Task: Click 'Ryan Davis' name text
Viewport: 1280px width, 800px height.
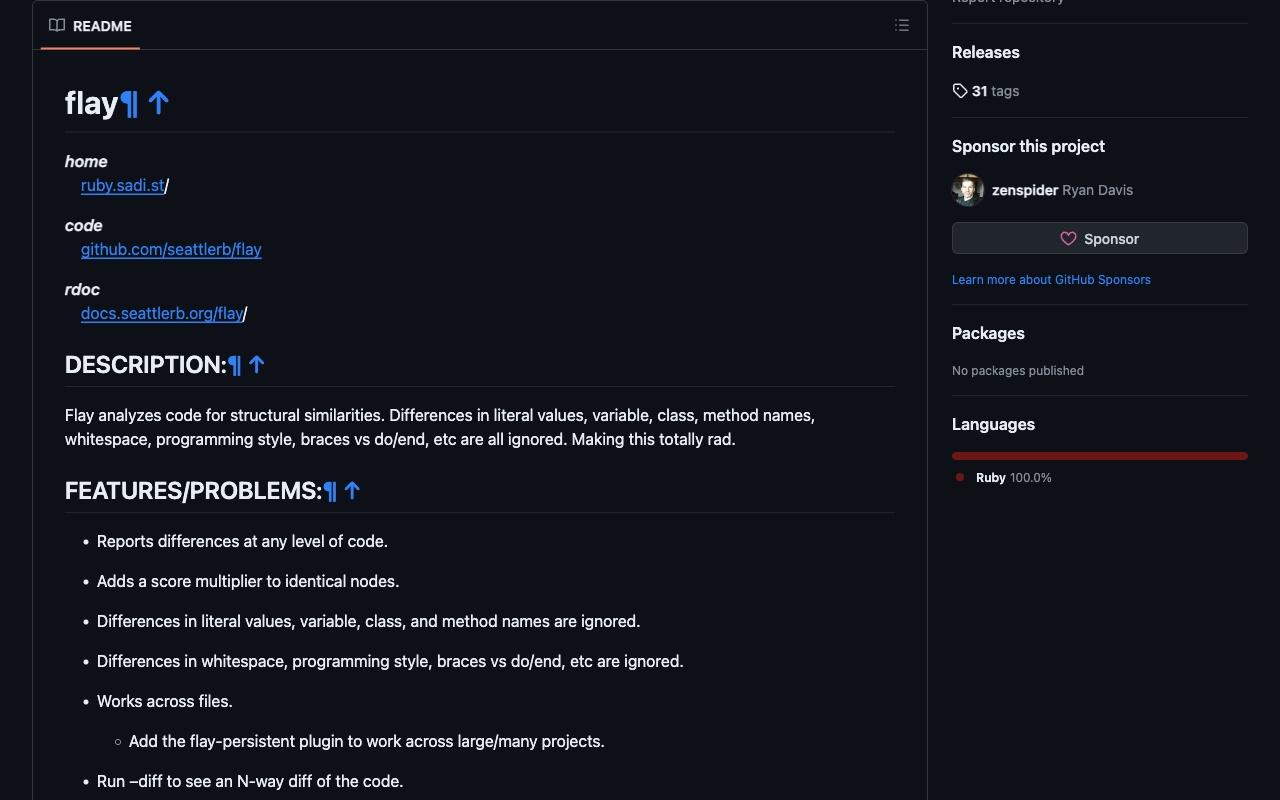Action: [x=1097, y=190]
